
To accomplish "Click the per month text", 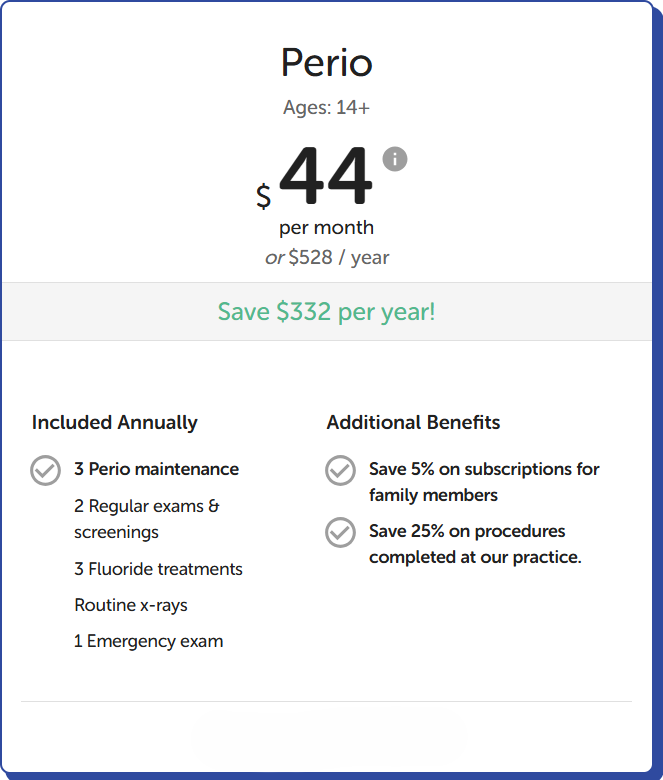I will (x=326, y=227).
